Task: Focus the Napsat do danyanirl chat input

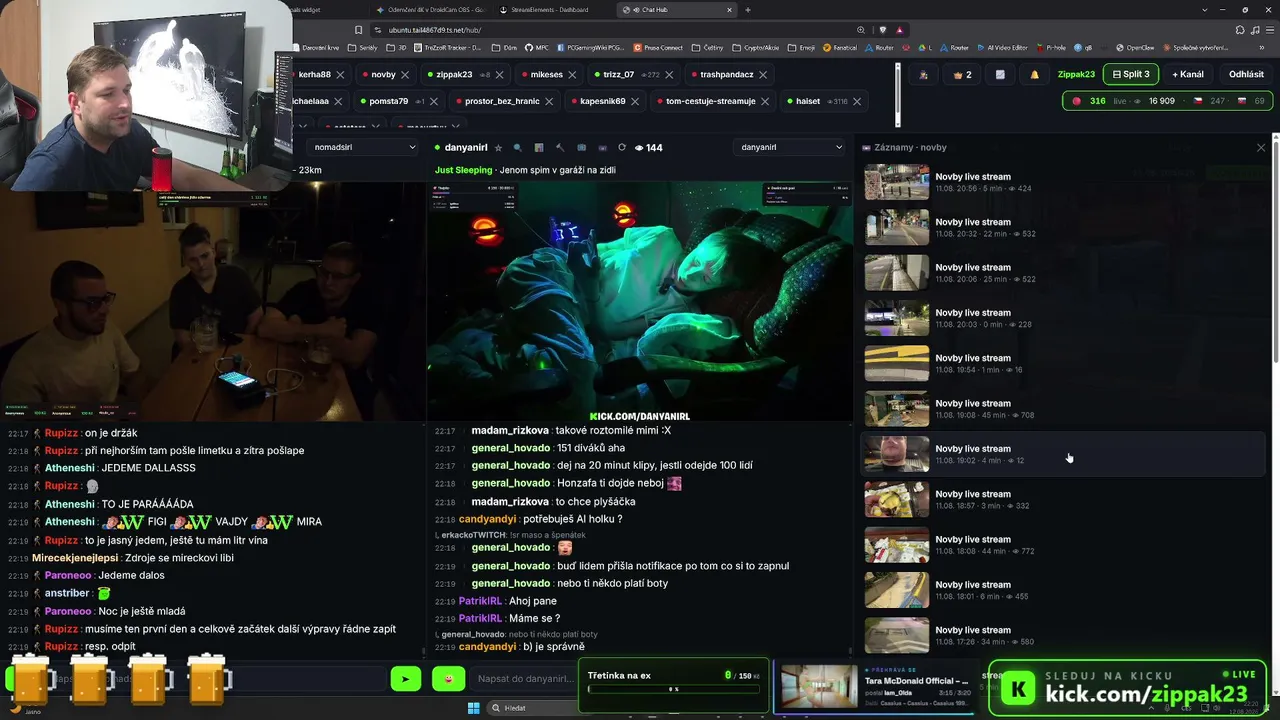Action: tap(524, 679)
